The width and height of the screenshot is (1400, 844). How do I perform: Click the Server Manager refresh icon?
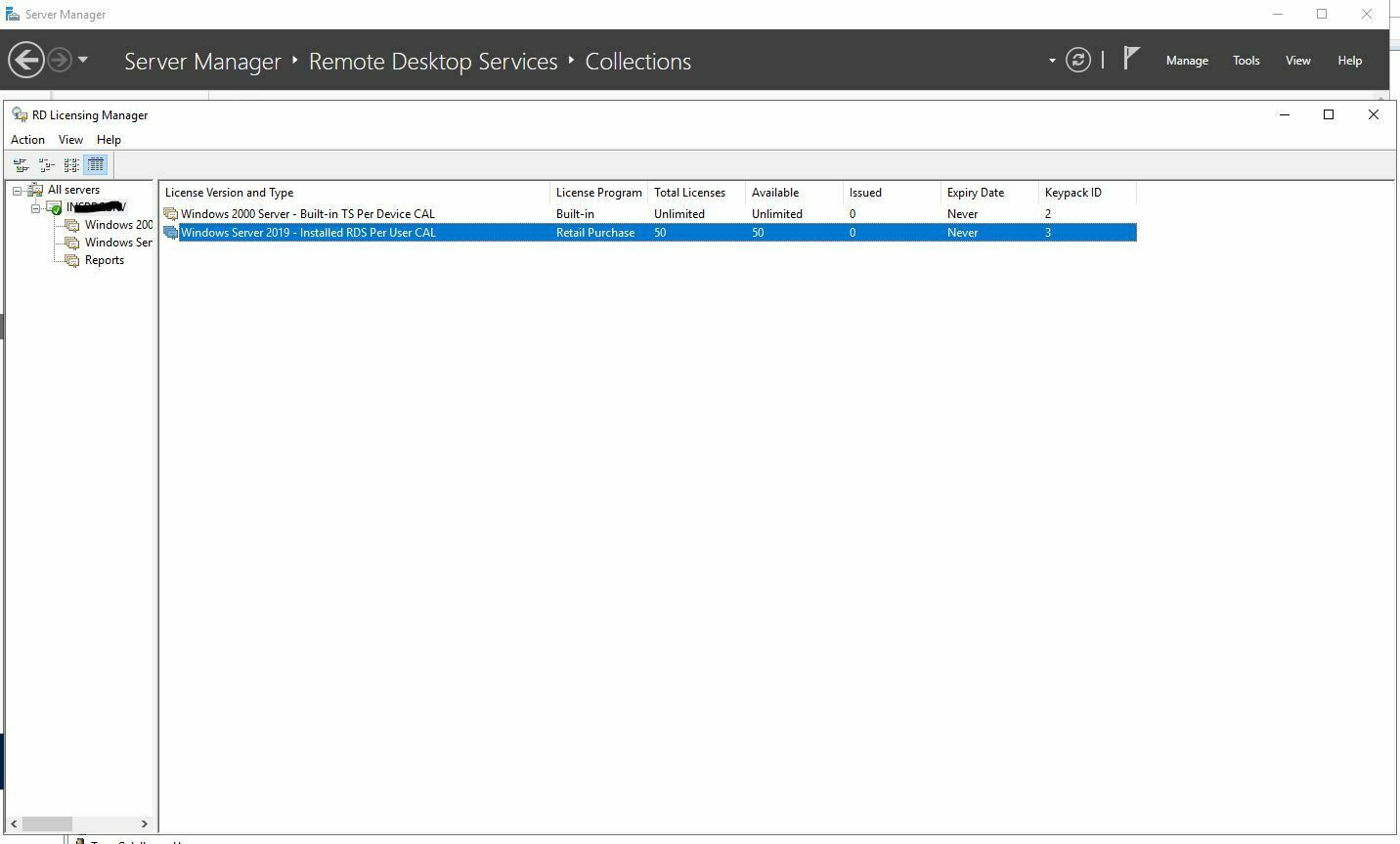tap(1077, 60)
